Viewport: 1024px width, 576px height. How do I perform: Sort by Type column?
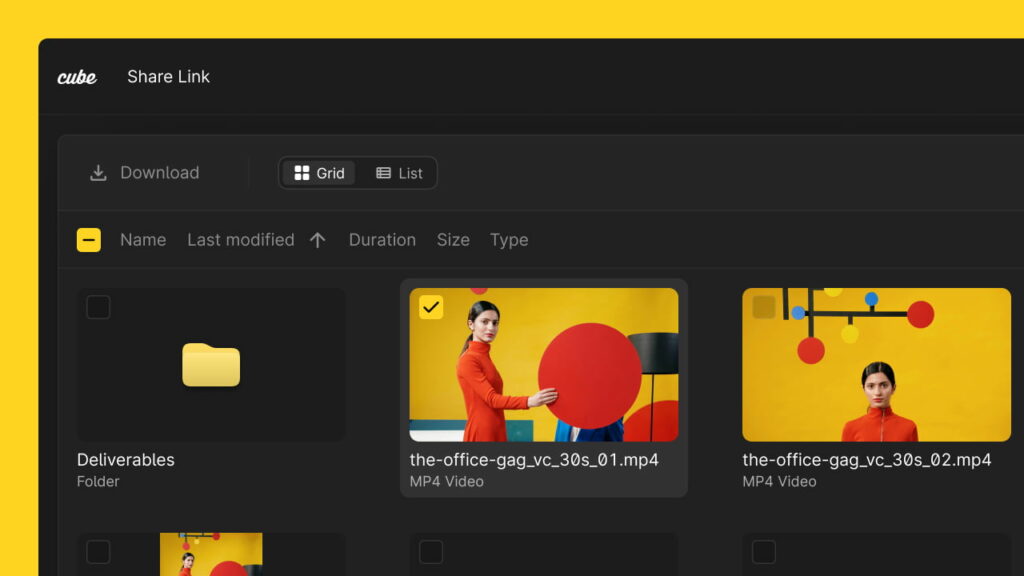509,240
